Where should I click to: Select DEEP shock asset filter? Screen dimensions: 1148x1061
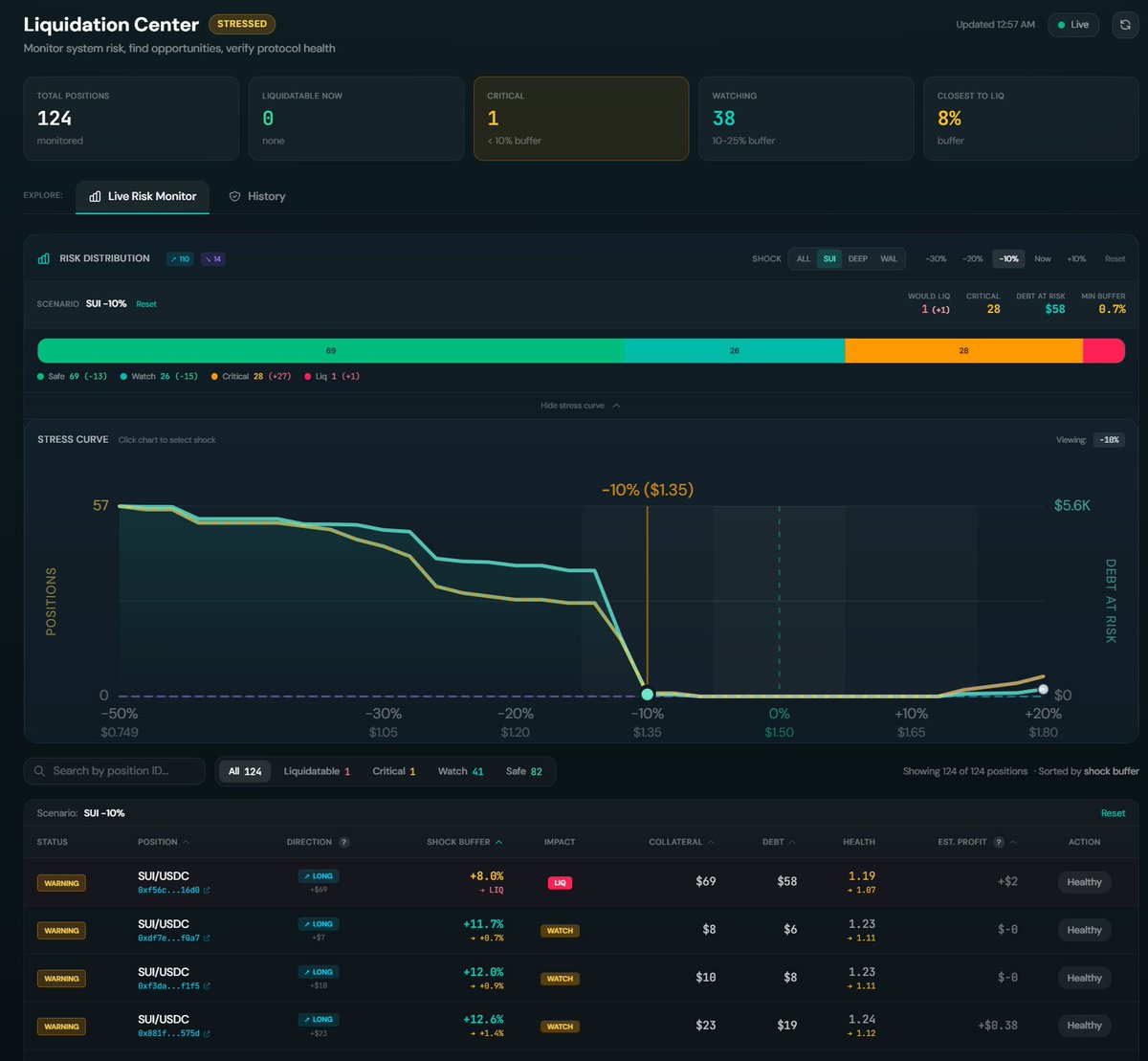coord(858,258)
